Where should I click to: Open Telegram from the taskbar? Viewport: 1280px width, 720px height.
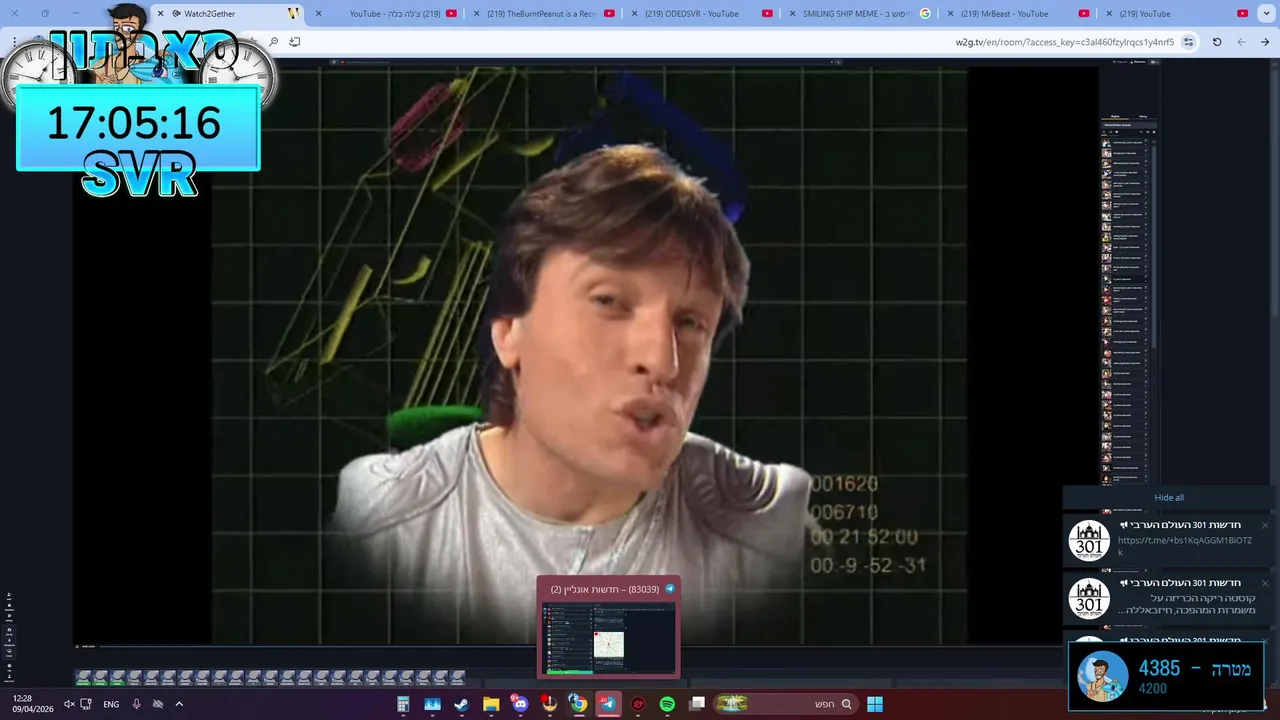(x=608, y=704)
